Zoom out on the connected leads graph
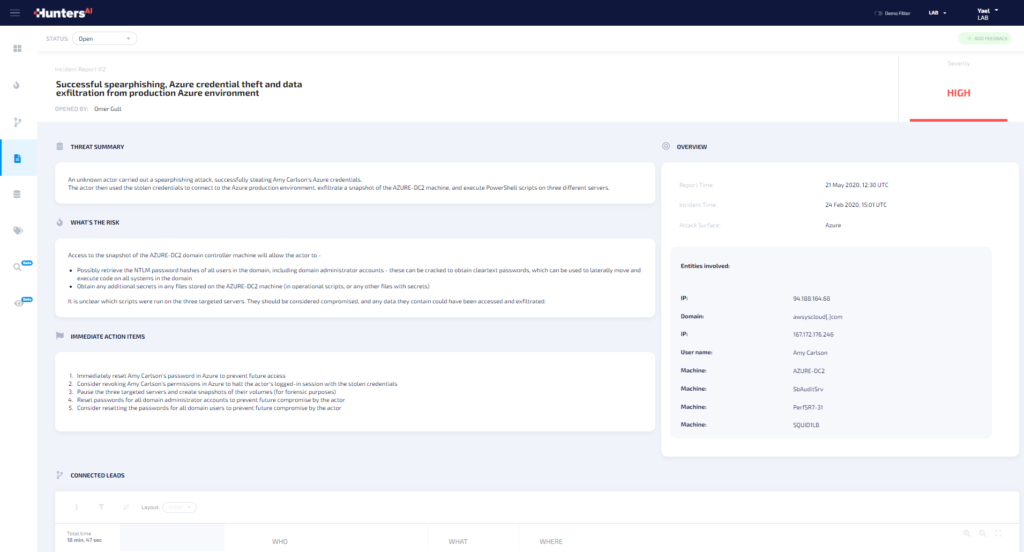This screenshot has width=1024, height=552. (x=982, y=534)
